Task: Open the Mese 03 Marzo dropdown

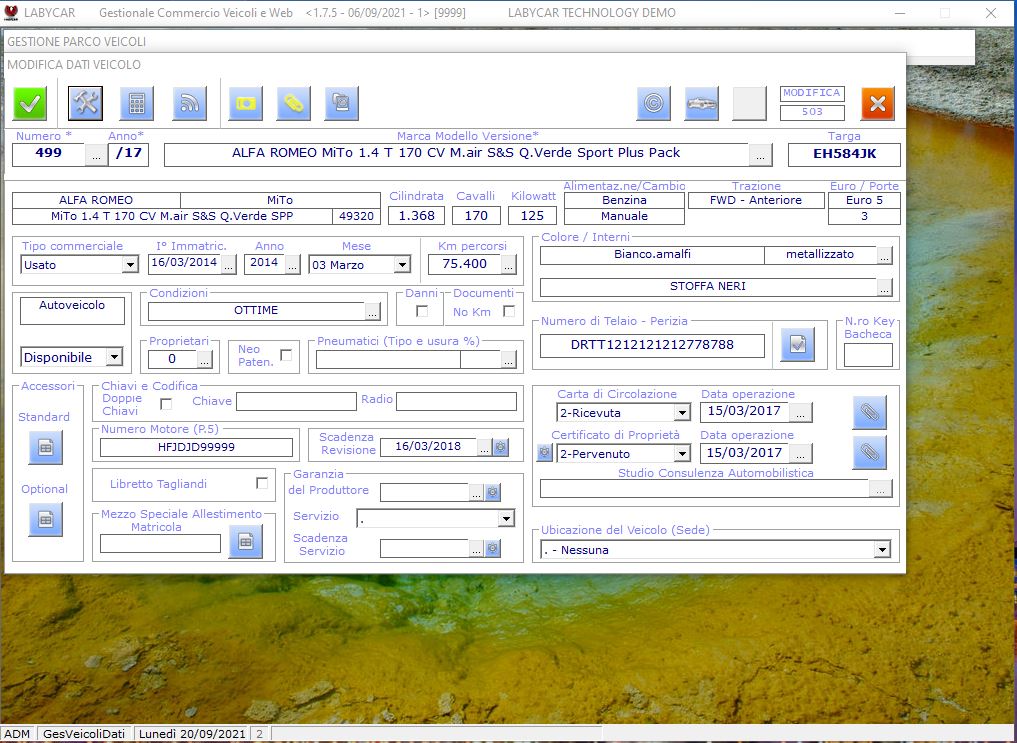Action: (x=402, y=265)
